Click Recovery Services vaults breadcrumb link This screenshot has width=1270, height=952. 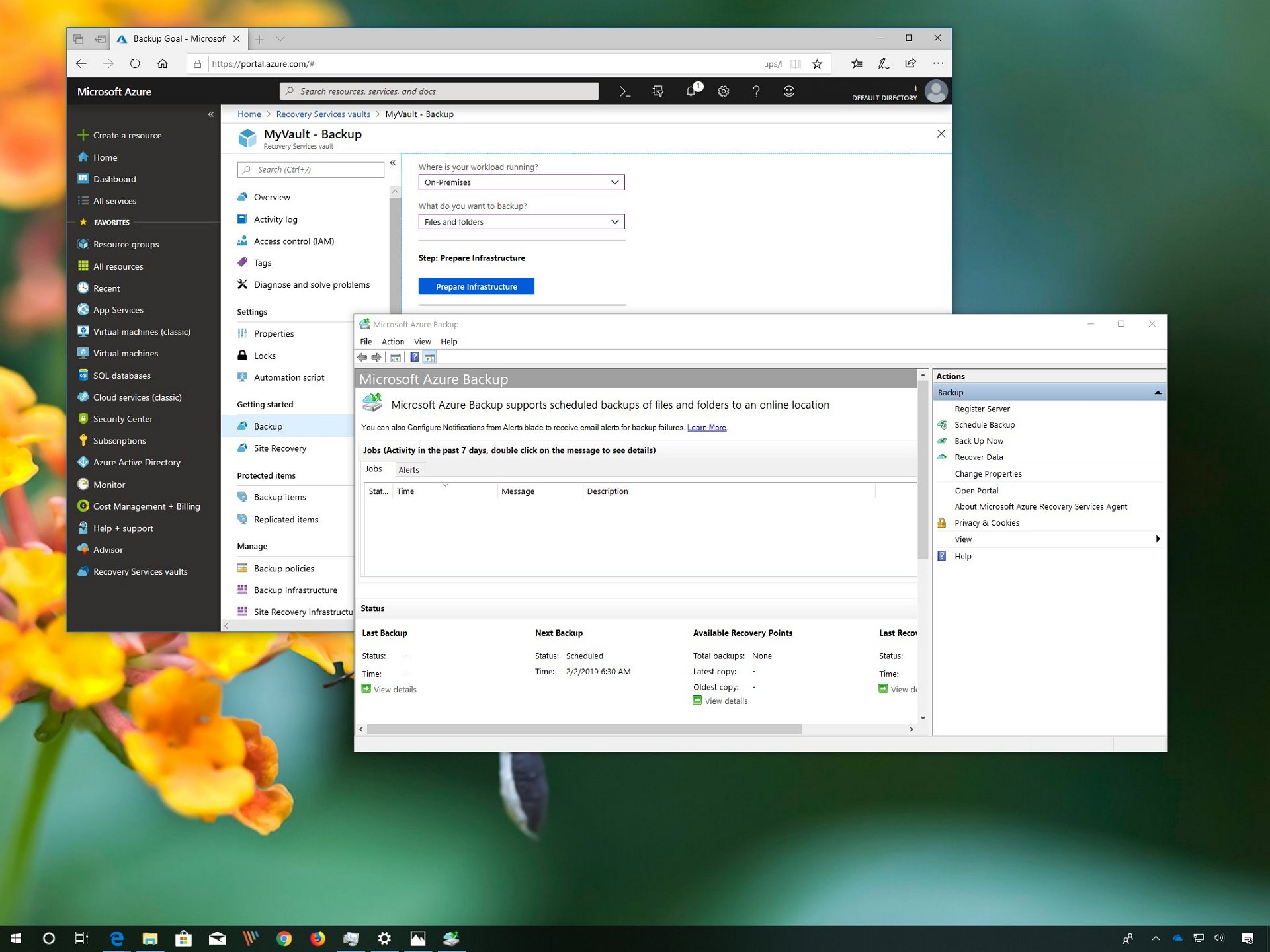coord(323,114)
